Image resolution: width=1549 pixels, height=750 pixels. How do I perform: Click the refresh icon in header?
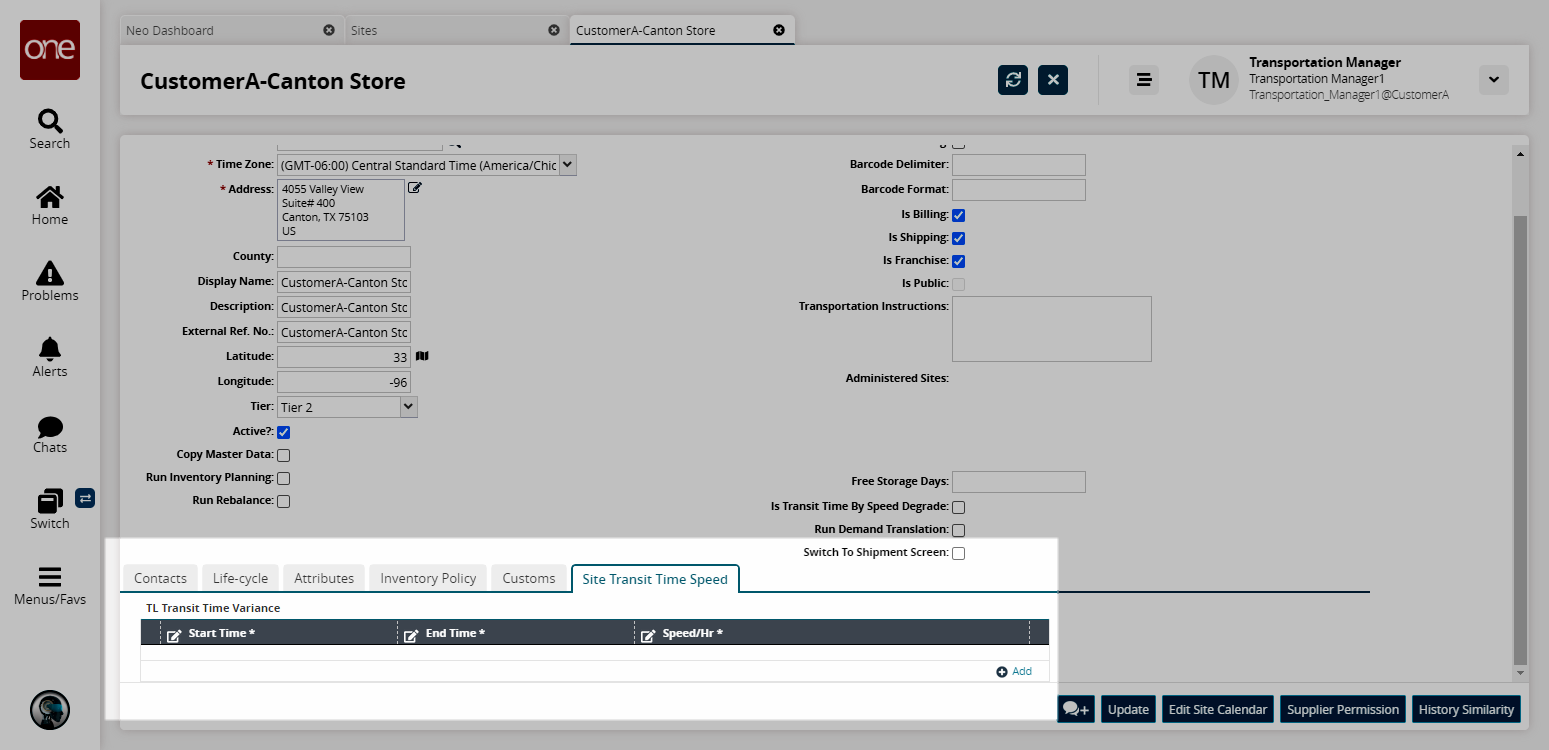pos(1013,80)
